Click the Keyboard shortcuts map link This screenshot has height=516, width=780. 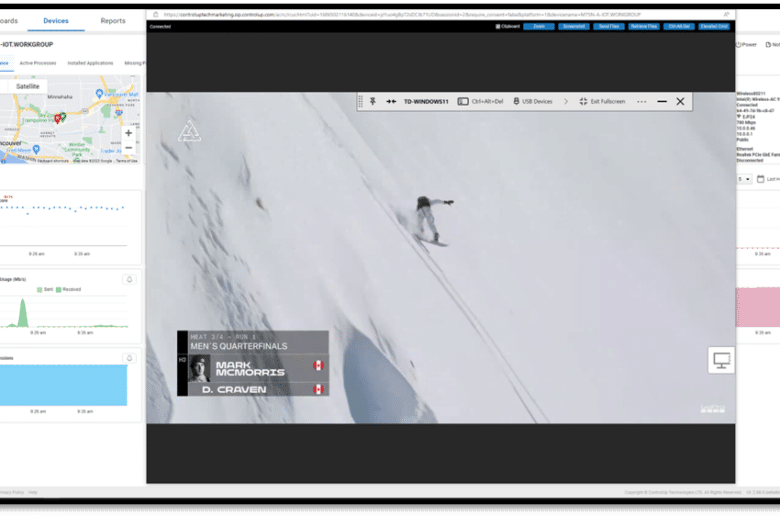[x=53, y=161]
